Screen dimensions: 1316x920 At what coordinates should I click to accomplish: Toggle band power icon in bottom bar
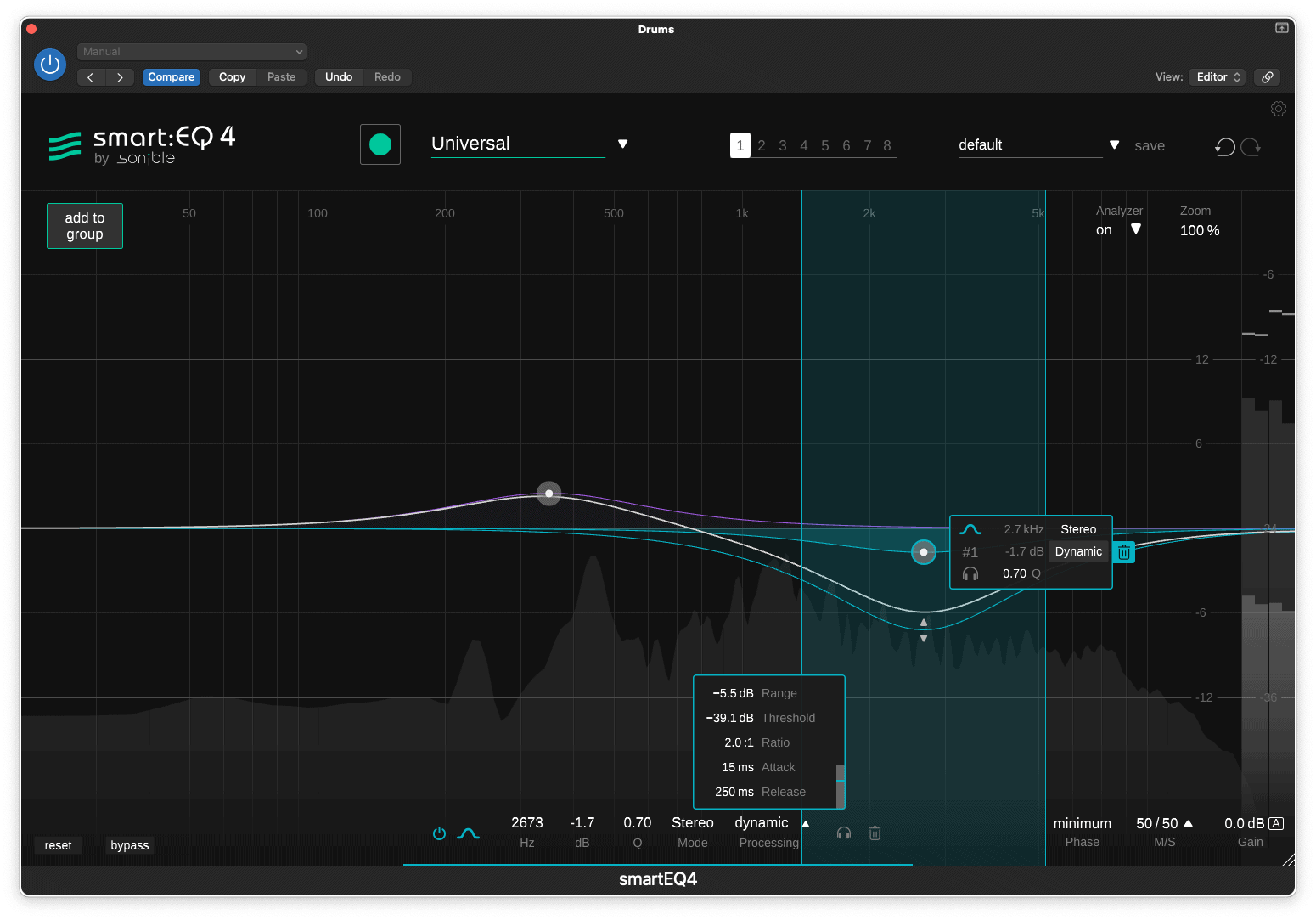[439, 833]
